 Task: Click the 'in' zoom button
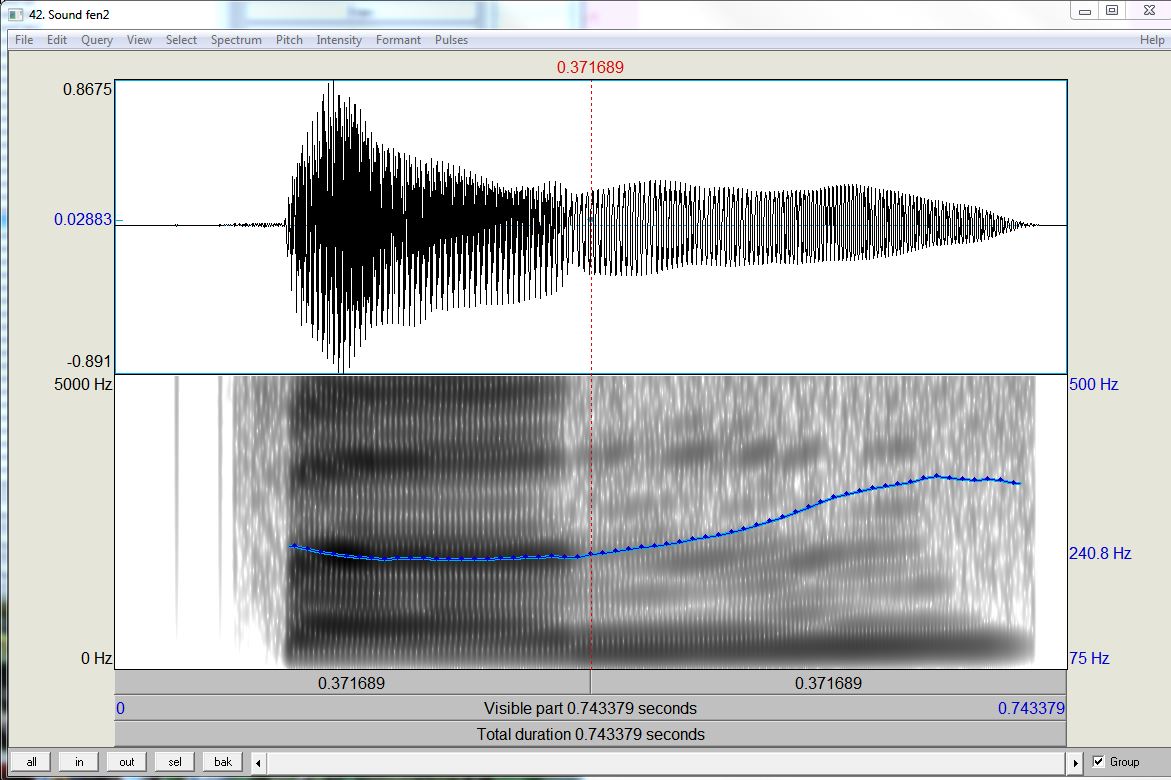click(79, 762)
